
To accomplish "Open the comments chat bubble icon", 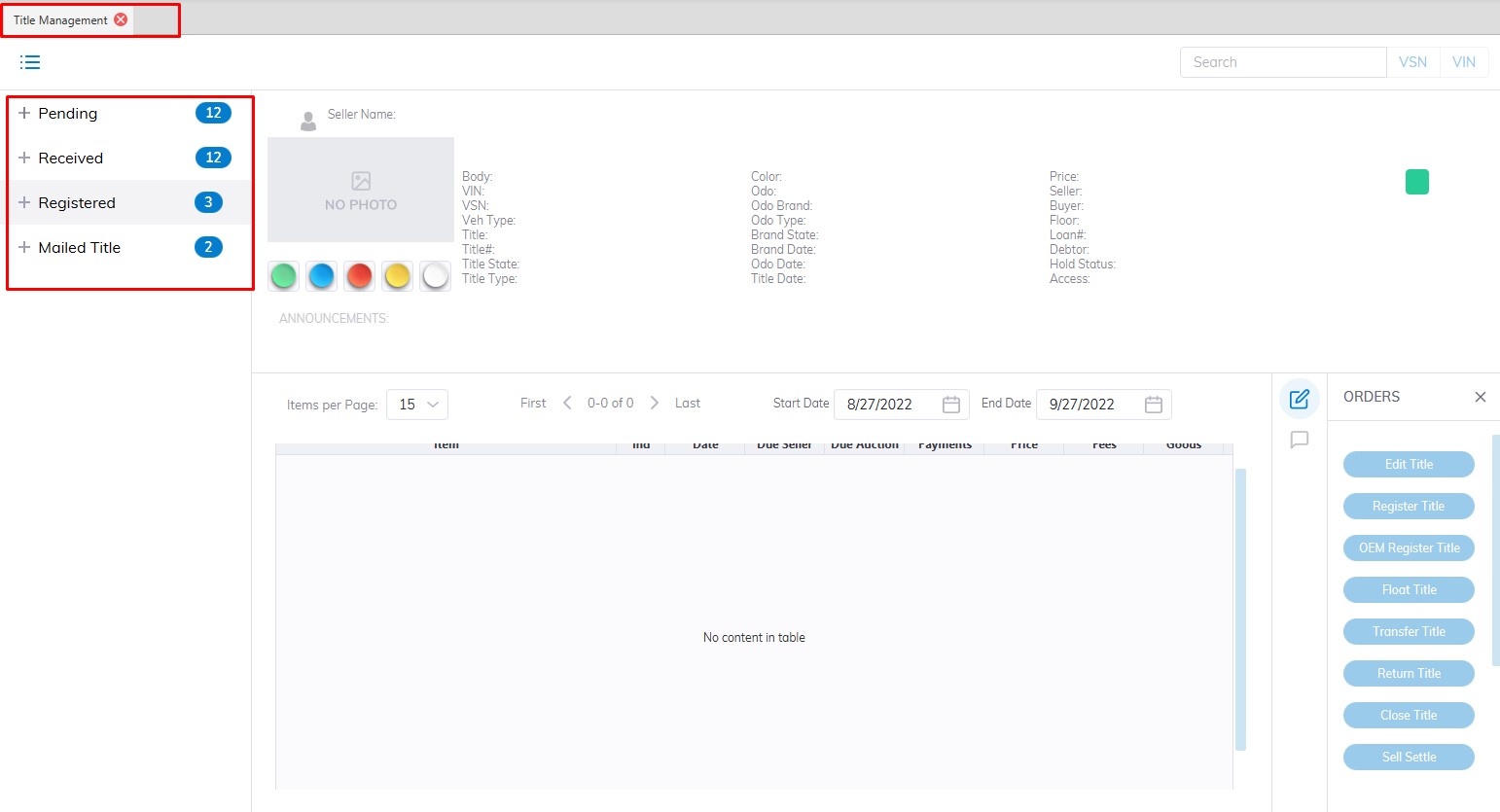I will coord(1299,440).
